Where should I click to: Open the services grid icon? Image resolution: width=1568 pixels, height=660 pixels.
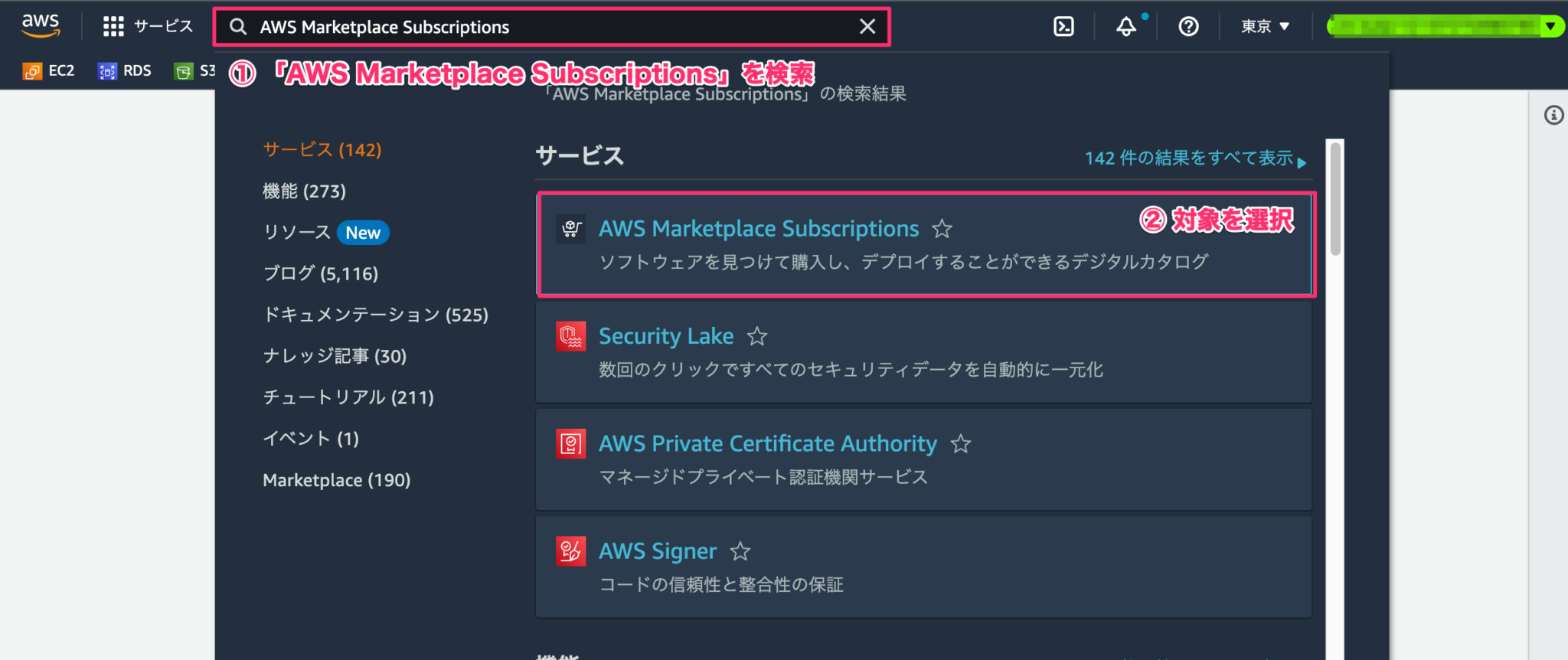pos(112,25)
